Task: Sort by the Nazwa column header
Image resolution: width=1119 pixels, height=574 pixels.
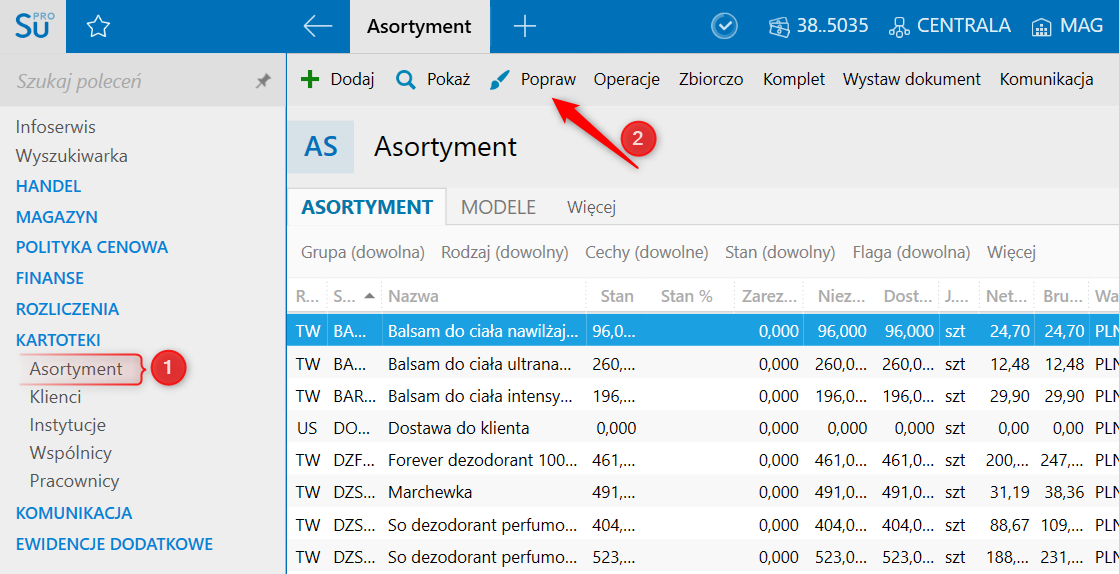Action: [x=413, y=296]
